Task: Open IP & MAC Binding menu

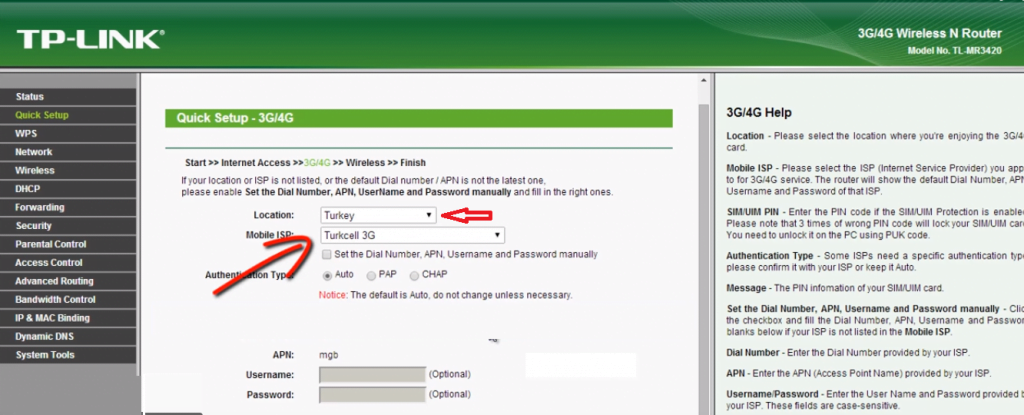Action: [x=68, y=318]
